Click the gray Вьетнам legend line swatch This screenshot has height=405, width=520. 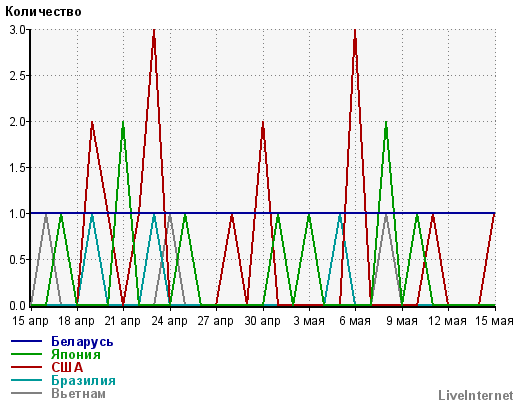(x=26, y=393)
